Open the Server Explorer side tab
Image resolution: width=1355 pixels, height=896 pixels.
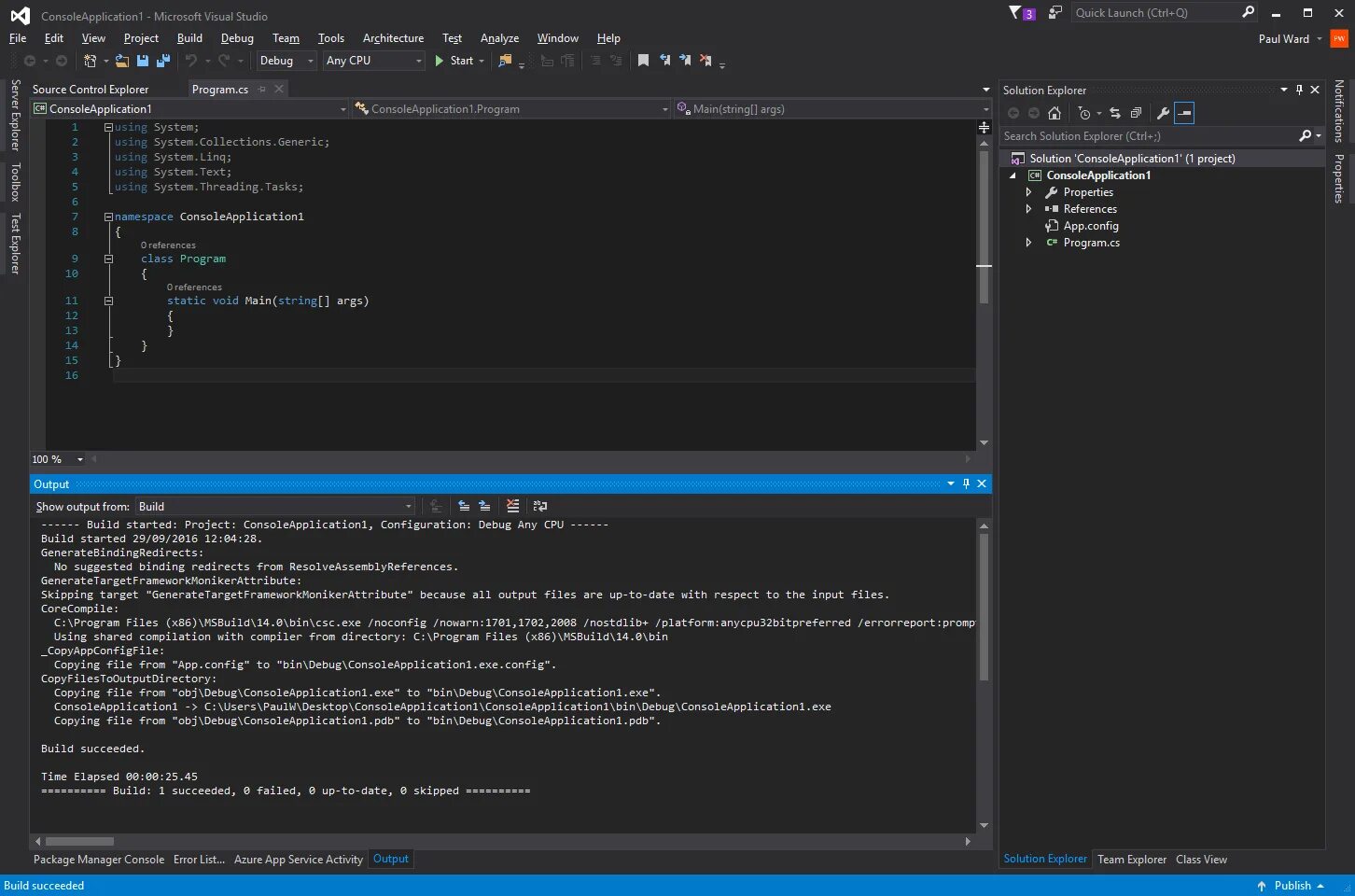click(15, 115)
